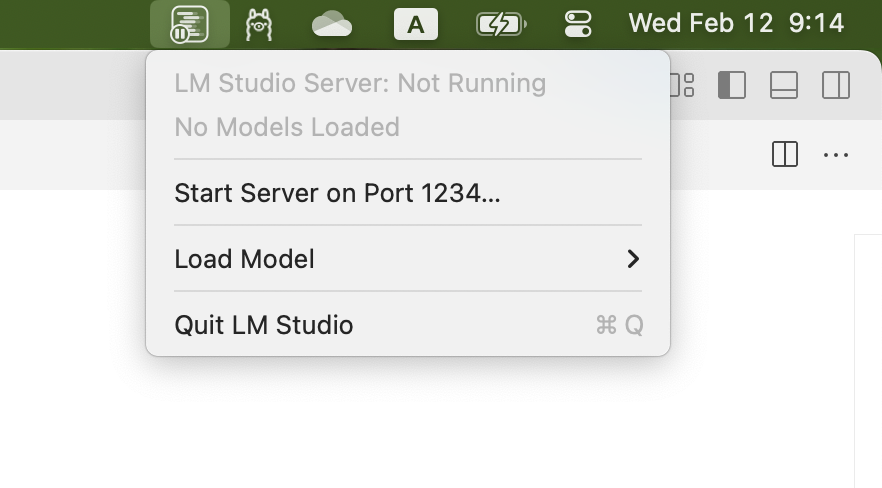Expand the Load Model submenu arrow
The image size is (882, 488).
pos(632,259)
